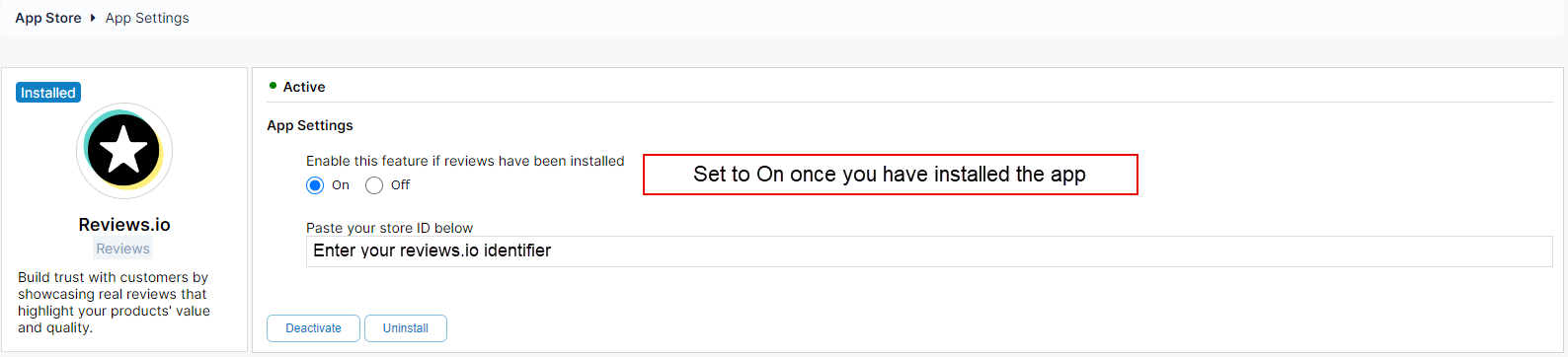Image resolution: width=1568 pixels, height=357 pixels.
Task: Select the Off radio button
Action: pyautogui.click(x=374, y=185)
